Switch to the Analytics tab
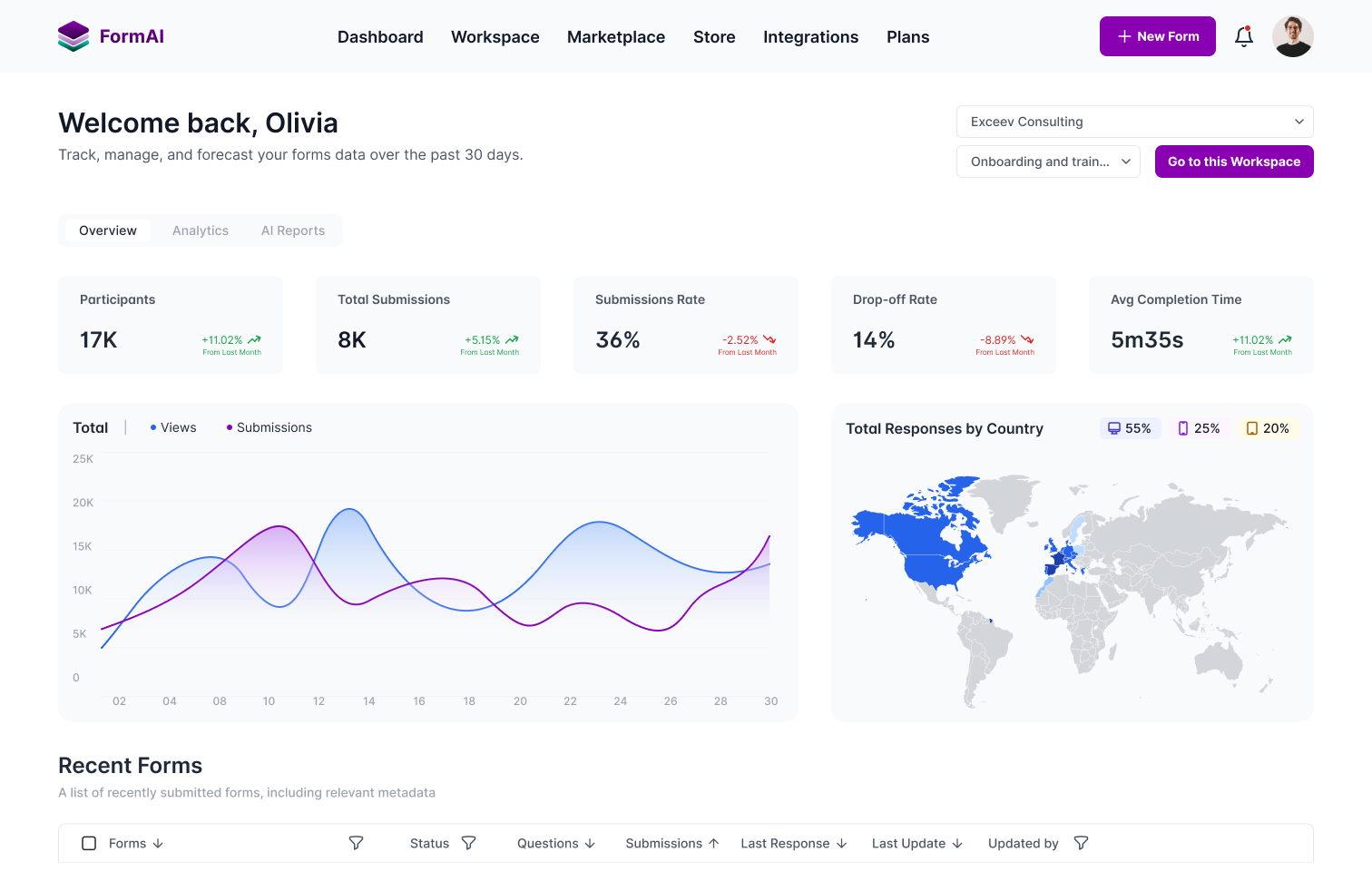This screenshot has width=1372, height=891. pos(200,230)
